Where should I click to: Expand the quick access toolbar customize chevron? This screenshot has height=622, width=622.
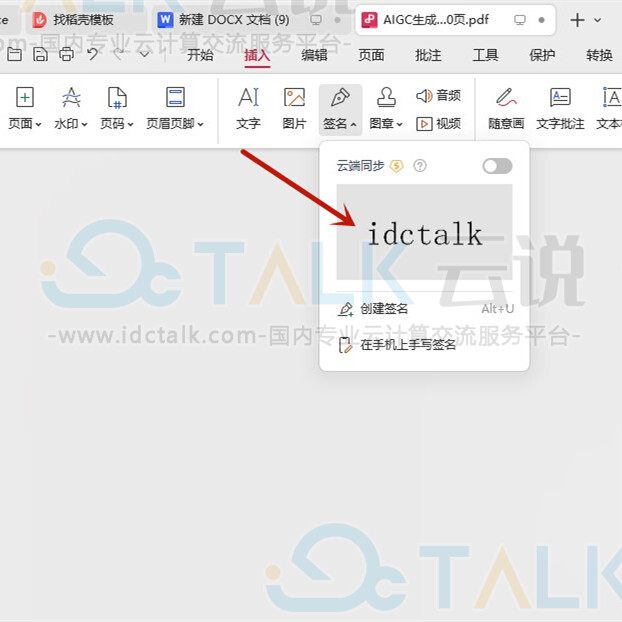tap(144, 54)
